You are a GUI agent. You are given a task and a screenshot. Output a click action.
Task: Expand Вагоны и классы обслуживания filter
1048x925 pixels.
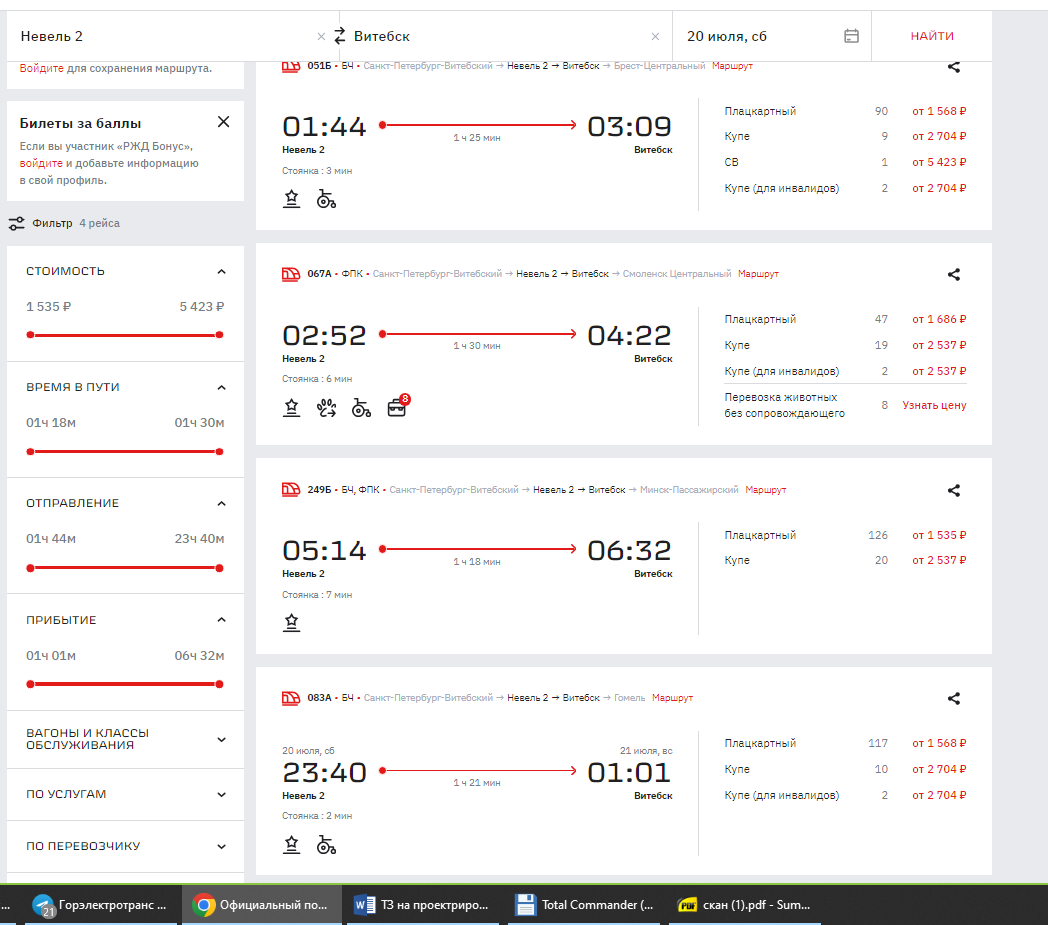221,739
